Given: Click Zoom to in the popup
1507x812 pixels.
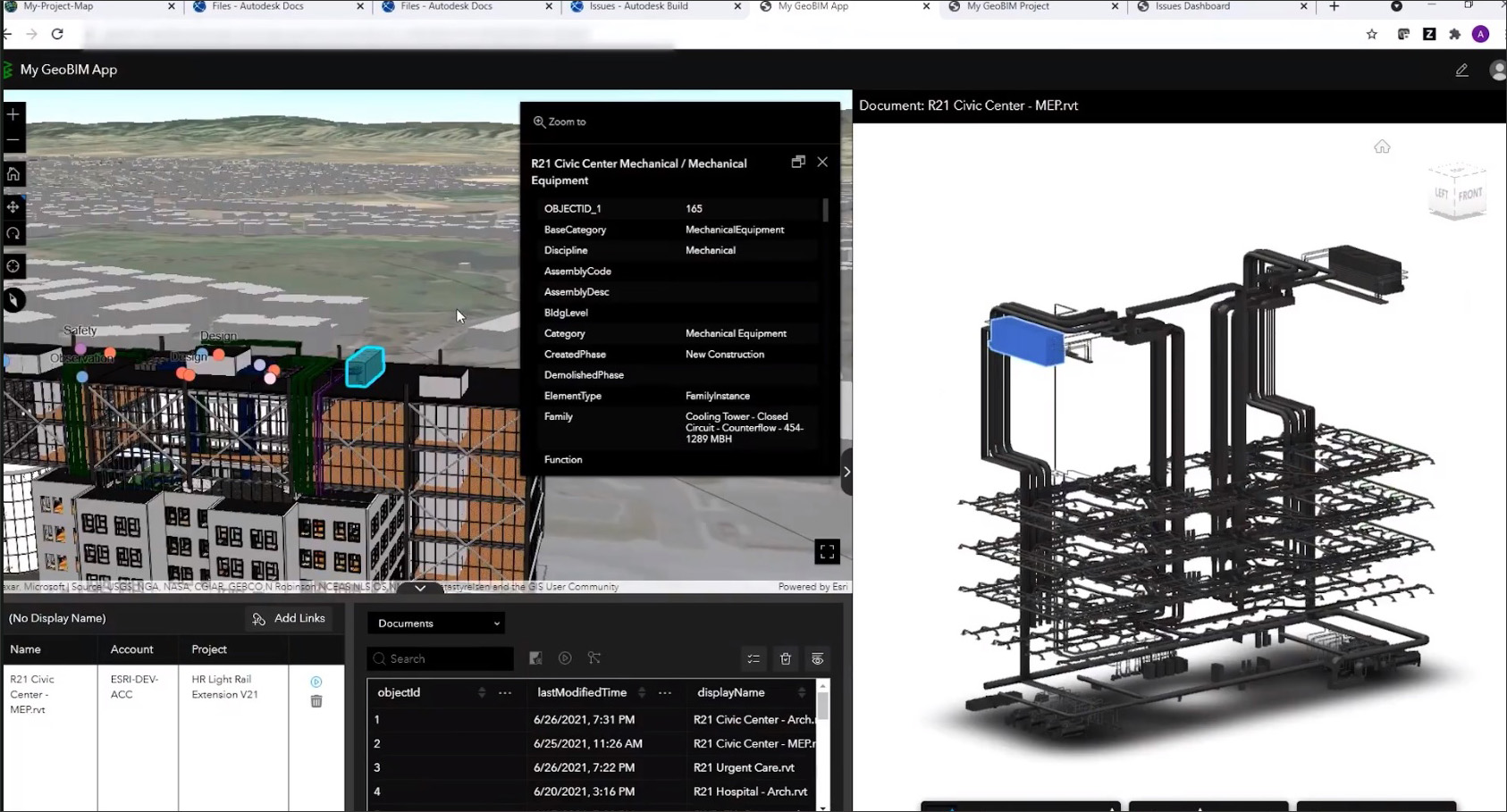Looking at the screenshot, I should click(x=560, y=121).
